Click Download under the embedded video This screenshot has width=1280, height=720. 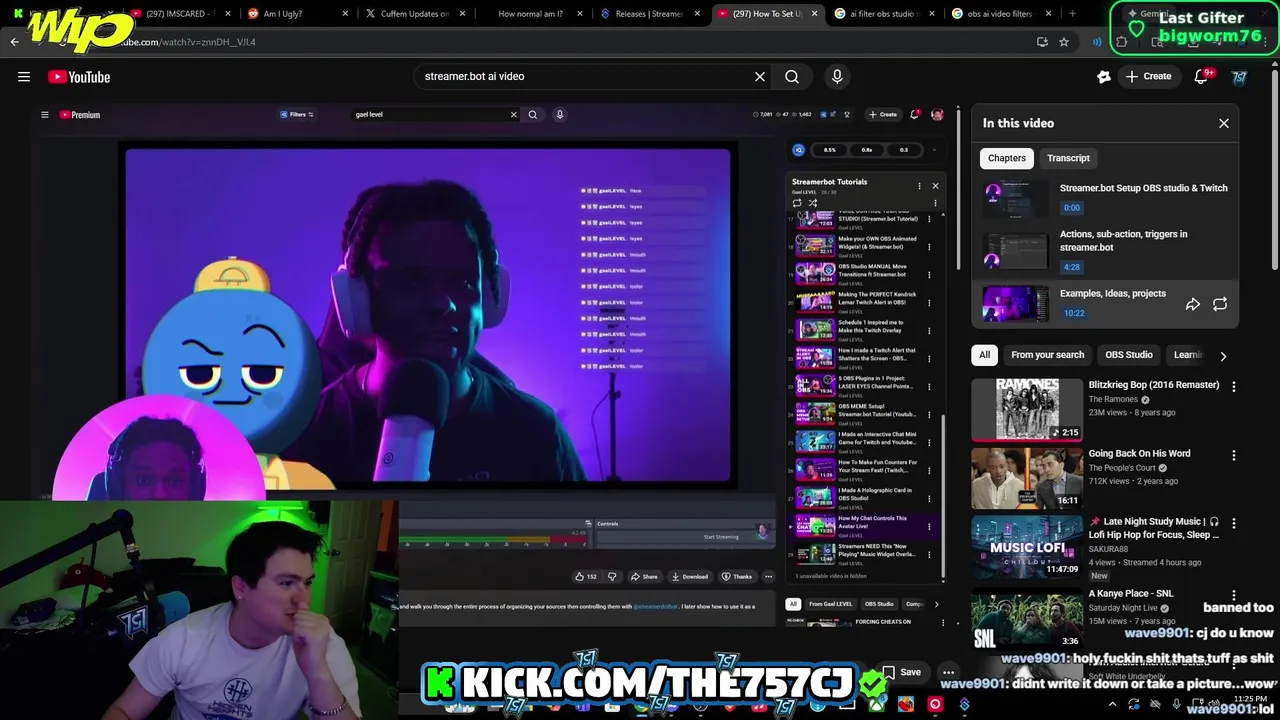(690, 576)
